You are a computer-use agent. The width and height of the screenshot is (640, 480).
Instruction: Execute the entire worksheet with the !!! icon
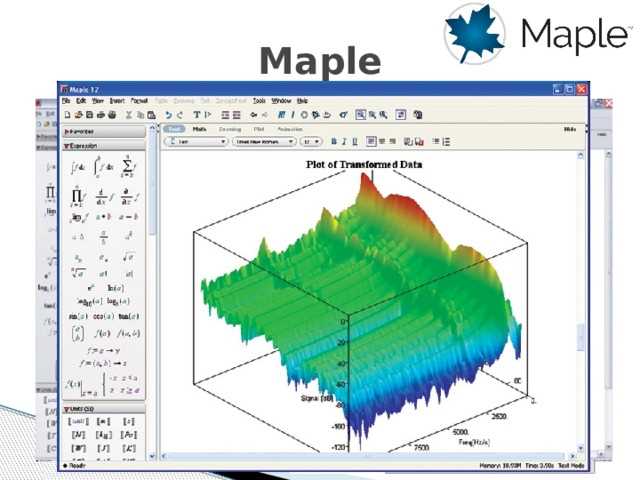[x=281, y=115]
